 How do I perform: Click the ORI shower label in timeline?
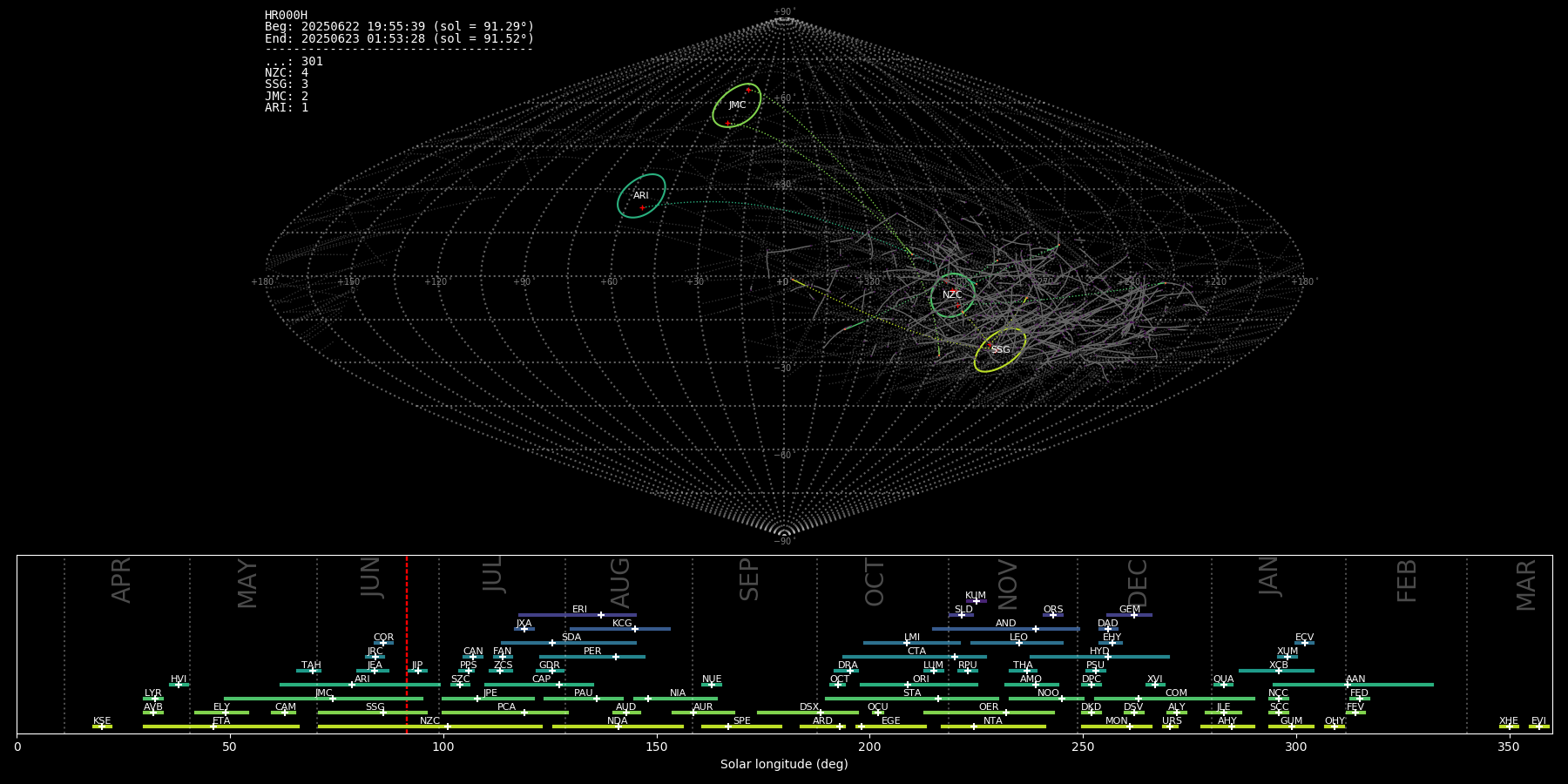point(921,679)
